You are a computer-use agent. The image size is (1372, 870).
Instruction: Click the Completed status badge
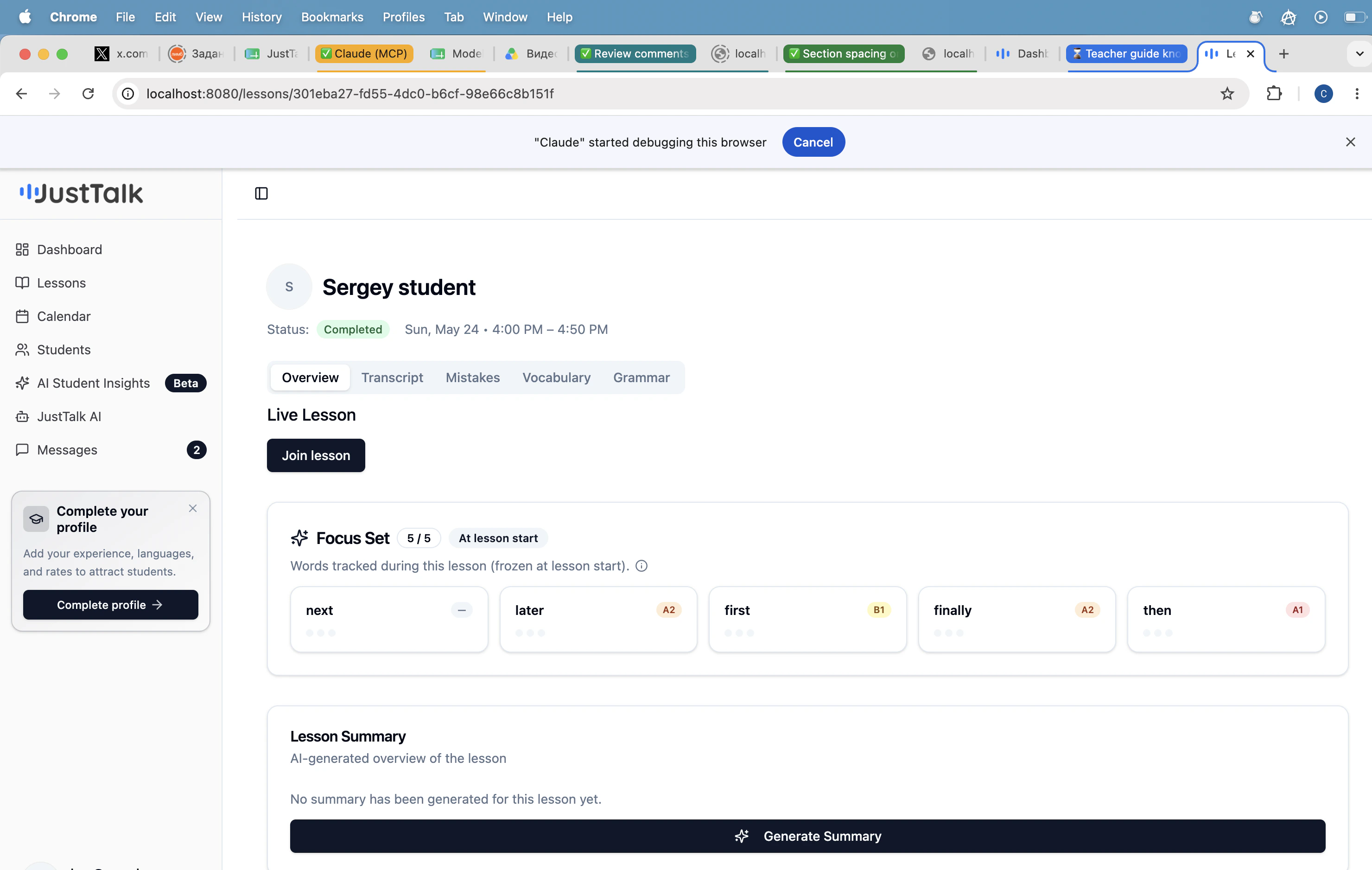click(x=353, y=329)
